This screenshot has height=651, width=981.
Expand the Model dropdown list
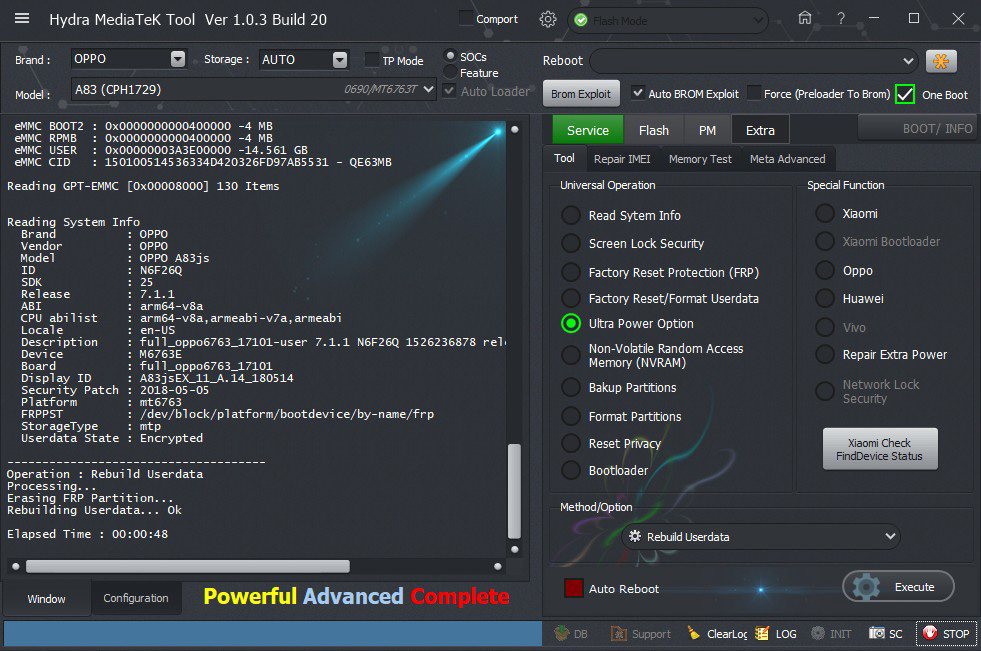point(429,89)
